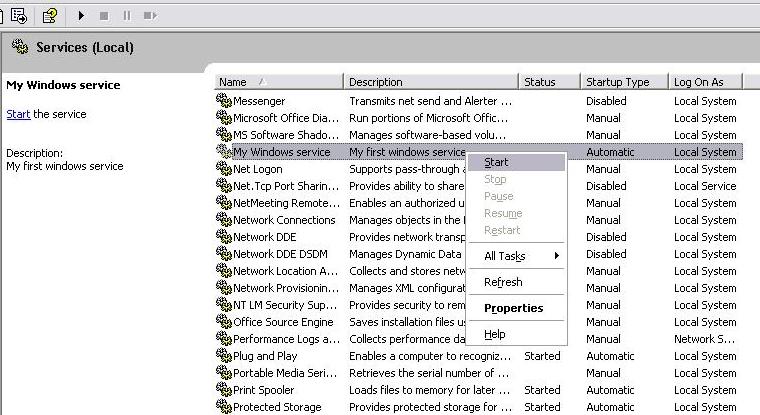Click the MS Software Shado... service icon

223,134
